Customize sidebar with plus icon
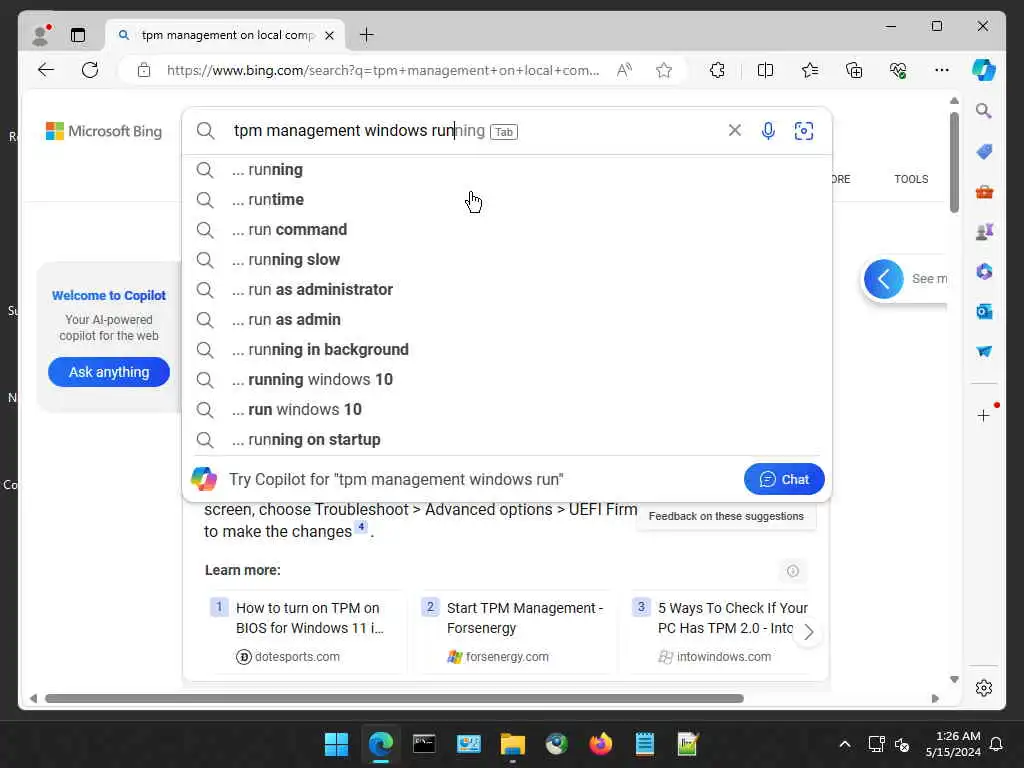The height and width of the screenshot is (768, 1024). pos(984,415)
